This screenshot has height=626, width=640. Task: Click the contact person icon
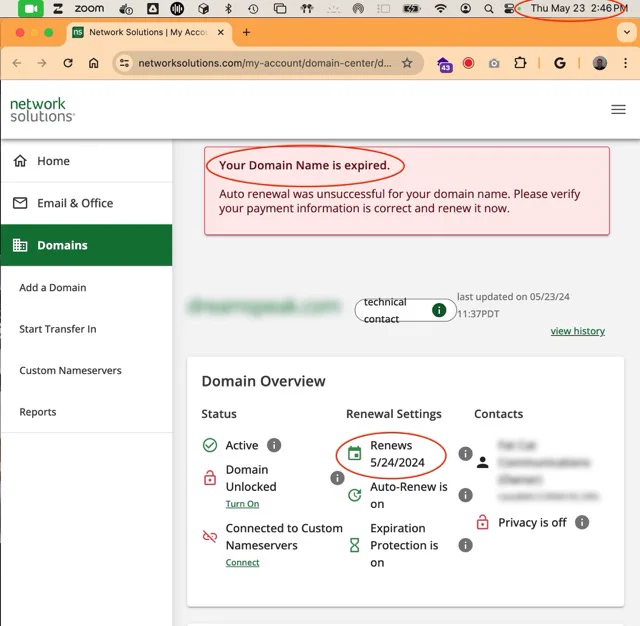point(482,462)
